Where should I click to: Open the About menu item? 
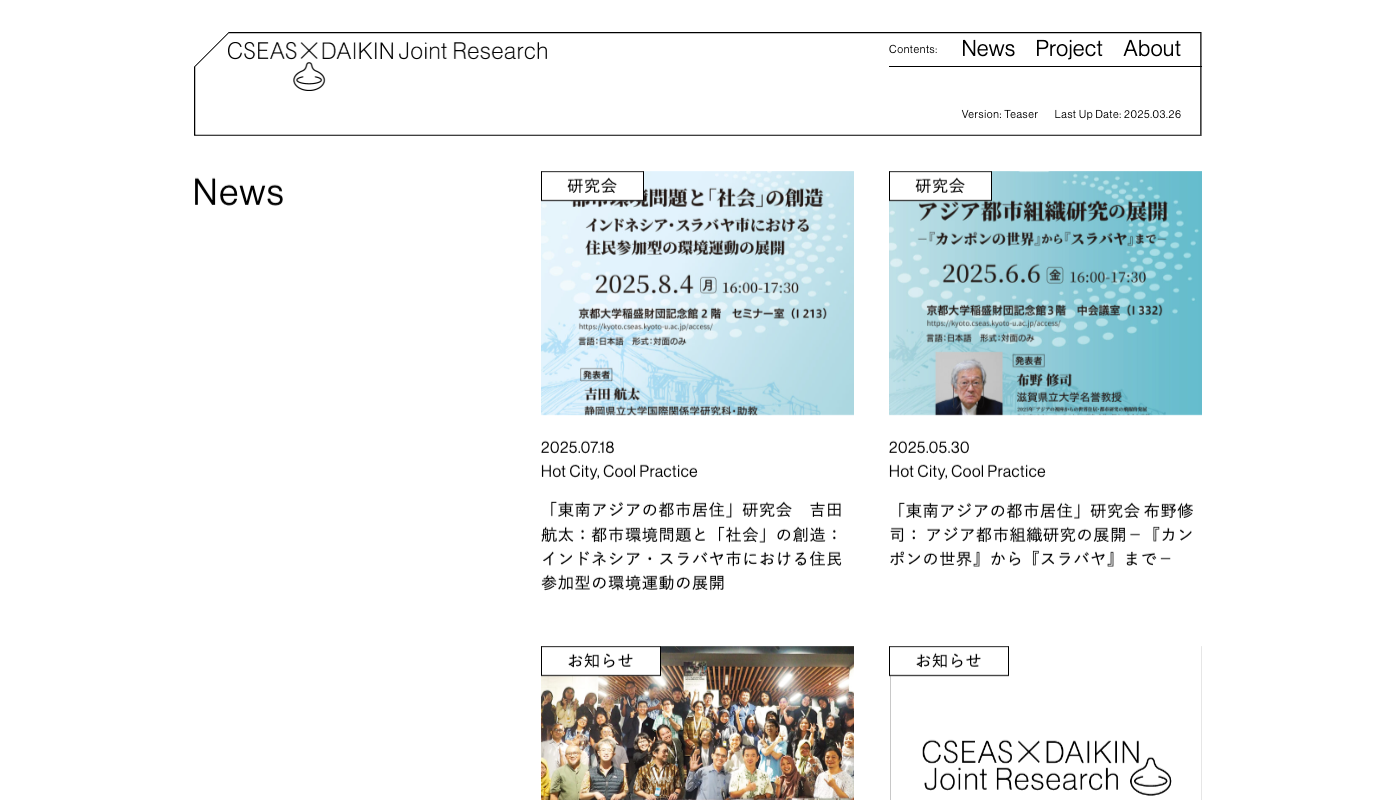point(1151,49)
